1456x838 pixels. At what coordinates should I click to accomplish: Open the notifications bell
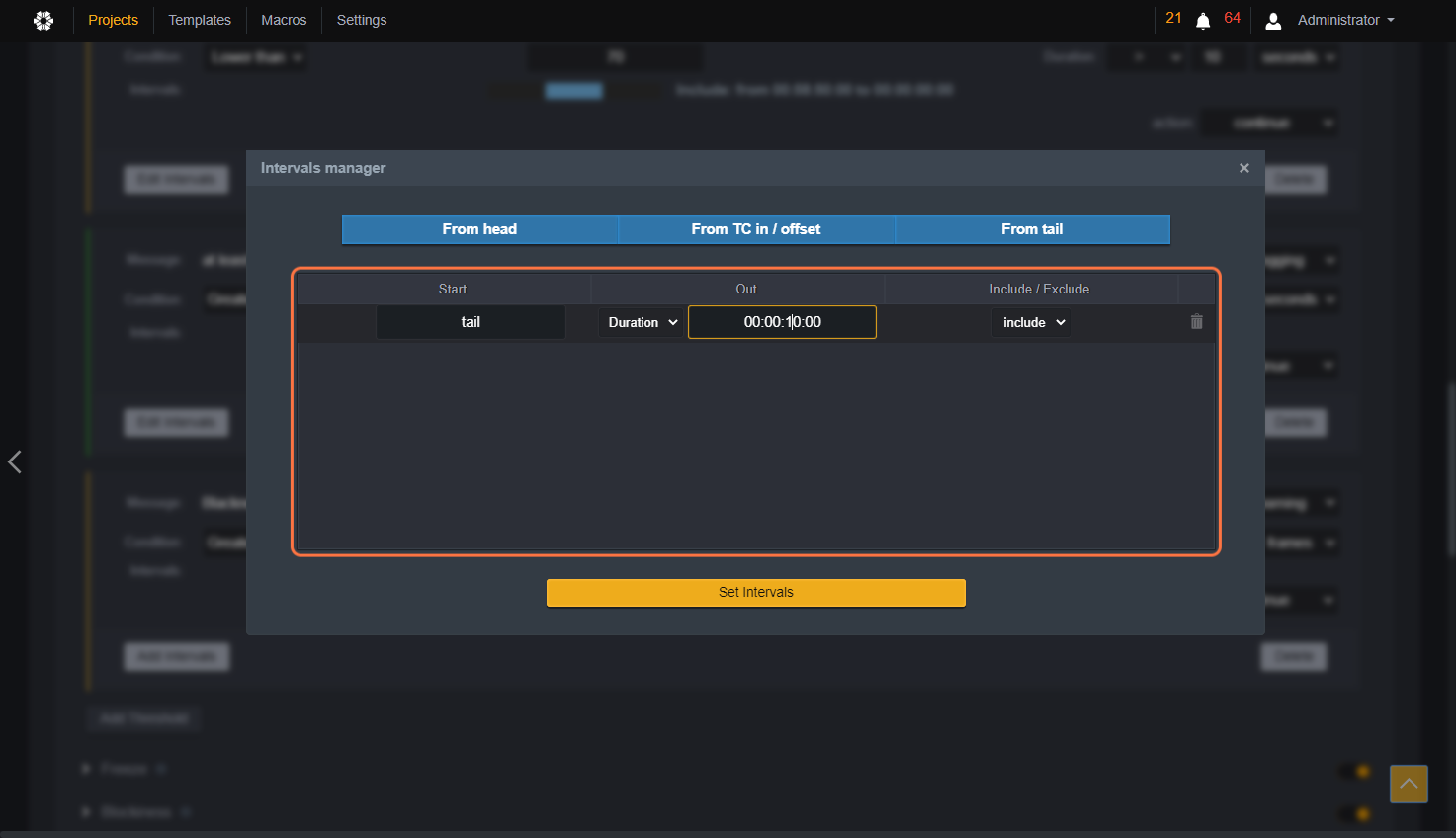pos(1203,21)
